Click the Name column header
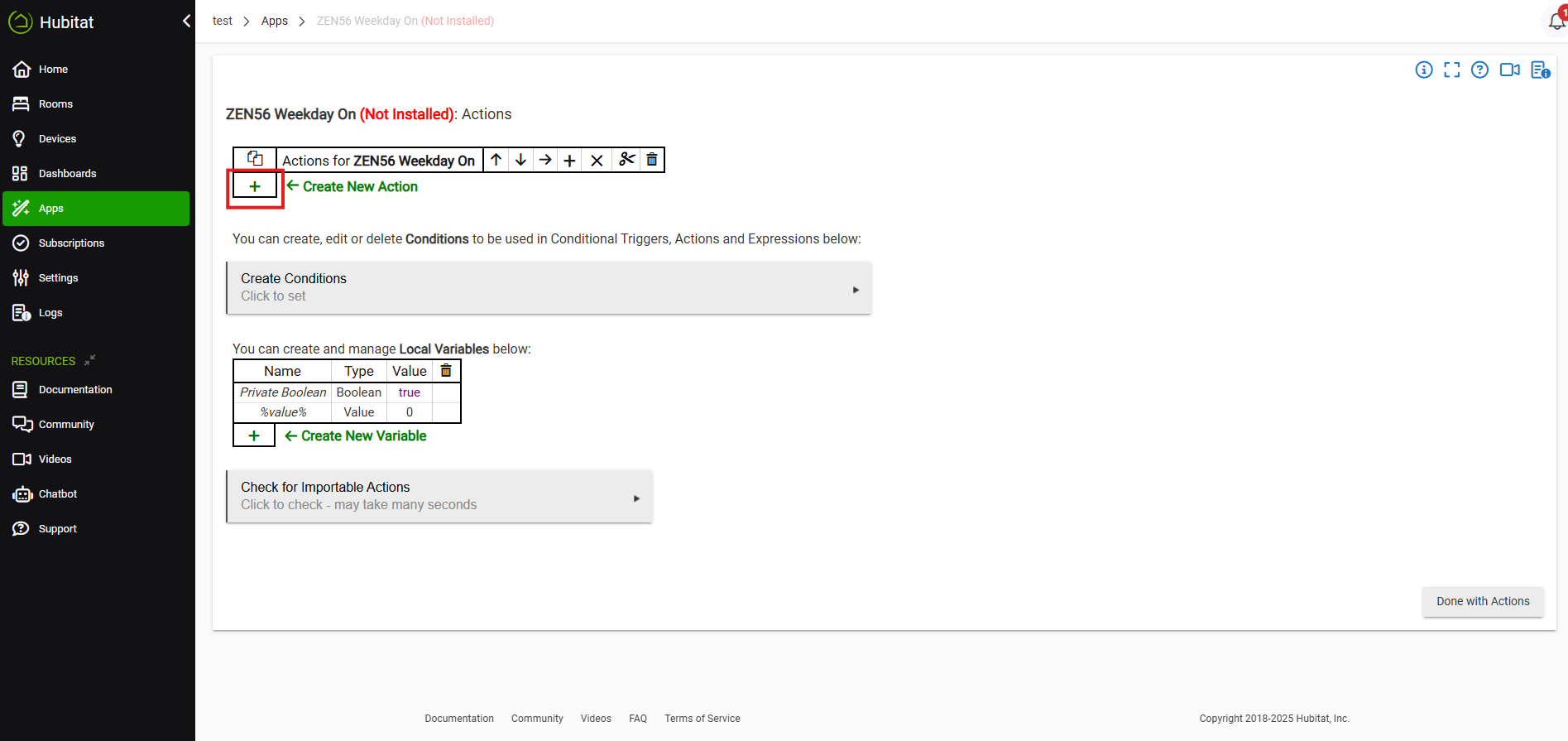This screenshot has height=741, width=1568. click(282, 371)
